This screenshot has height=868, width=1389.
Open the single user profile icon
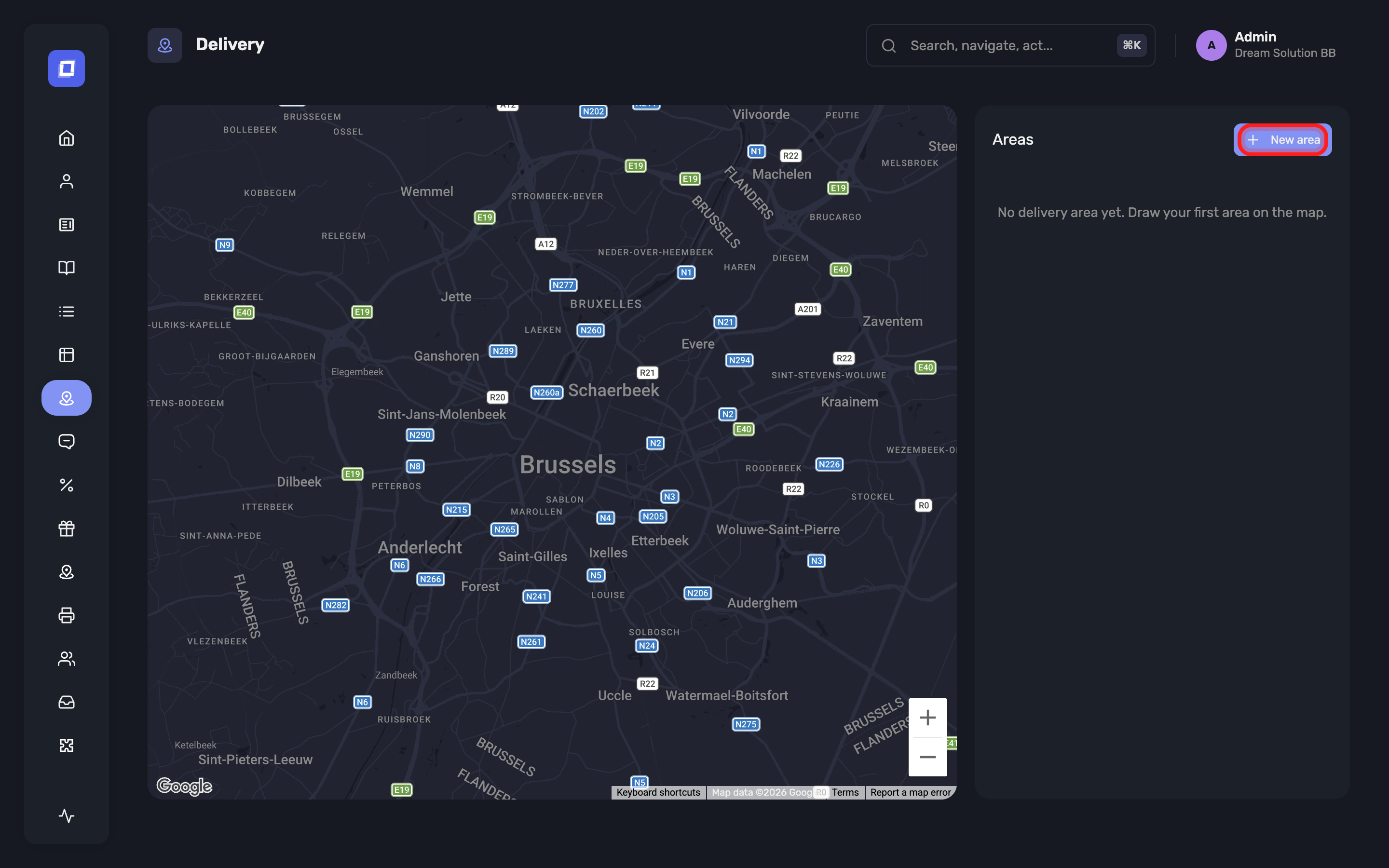click(67, 181)
